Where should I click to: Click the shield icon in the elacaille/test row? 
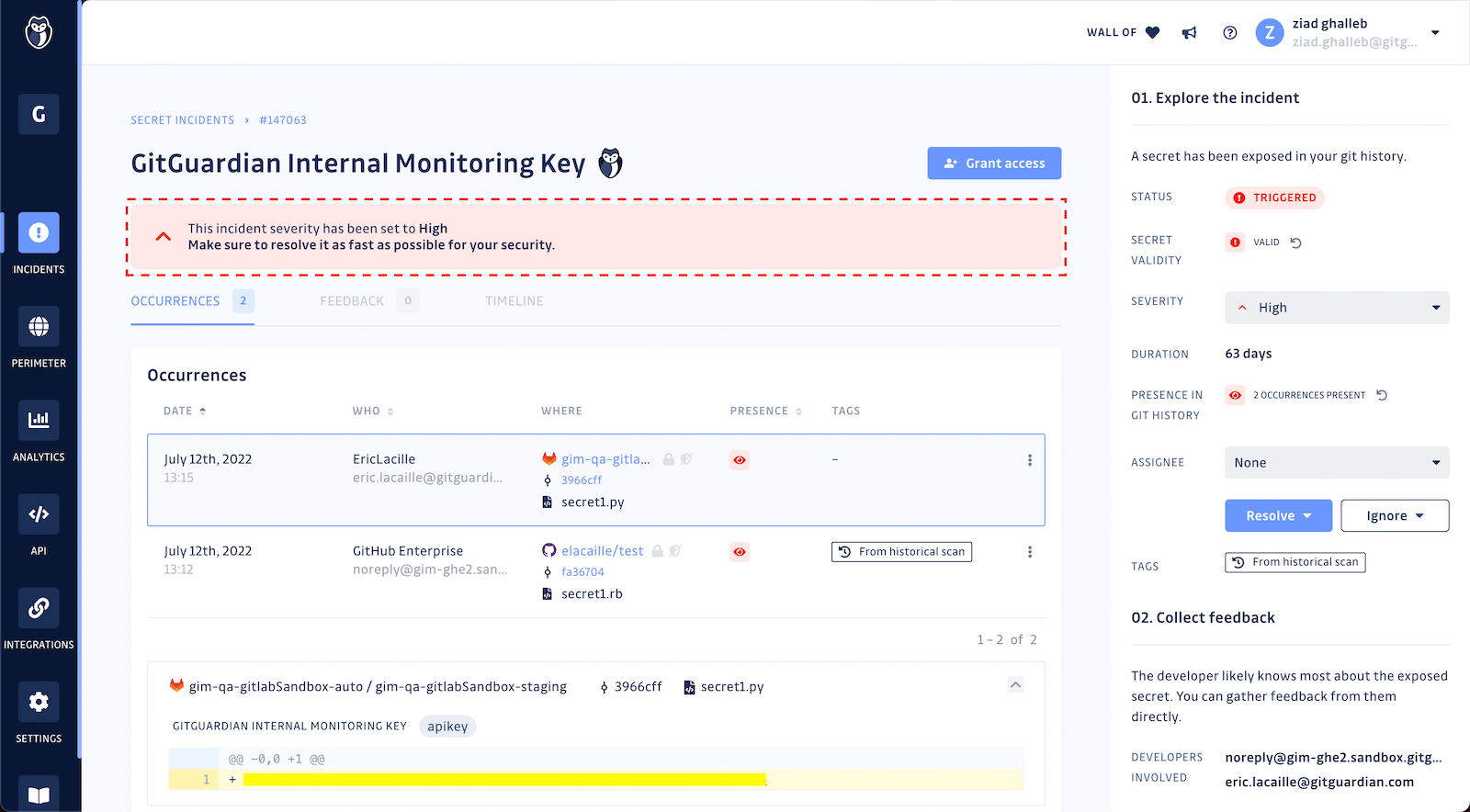(675, 550)
